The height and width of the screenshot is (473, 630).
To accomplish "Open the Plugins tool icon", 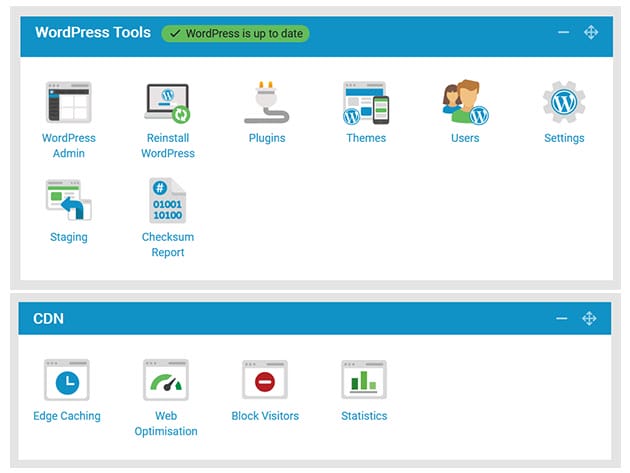I will pyautogui.click(x=266, y=103).
